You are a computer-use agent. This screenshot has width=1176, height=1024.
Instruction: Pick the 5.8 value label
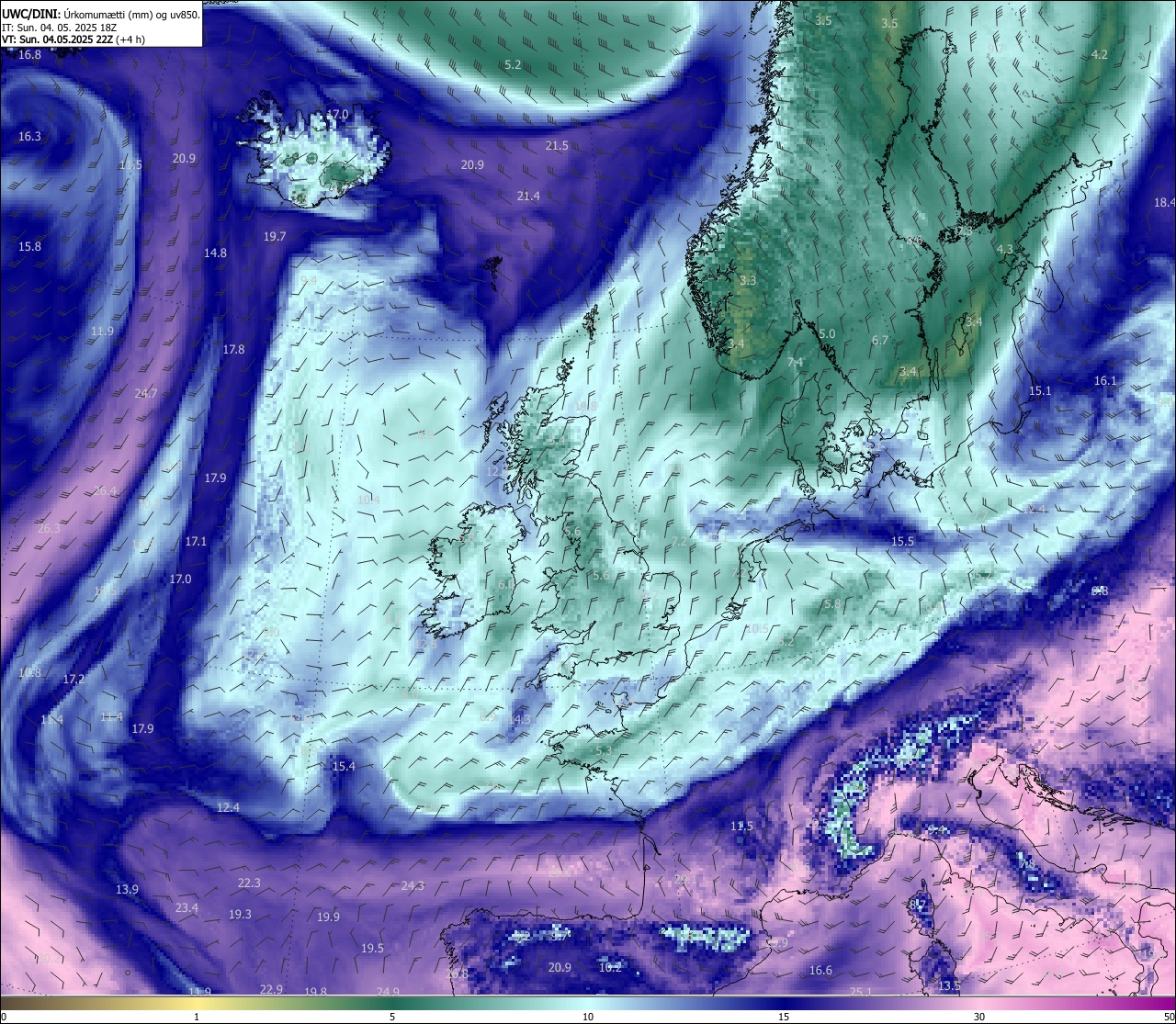(x=832, y=604)
